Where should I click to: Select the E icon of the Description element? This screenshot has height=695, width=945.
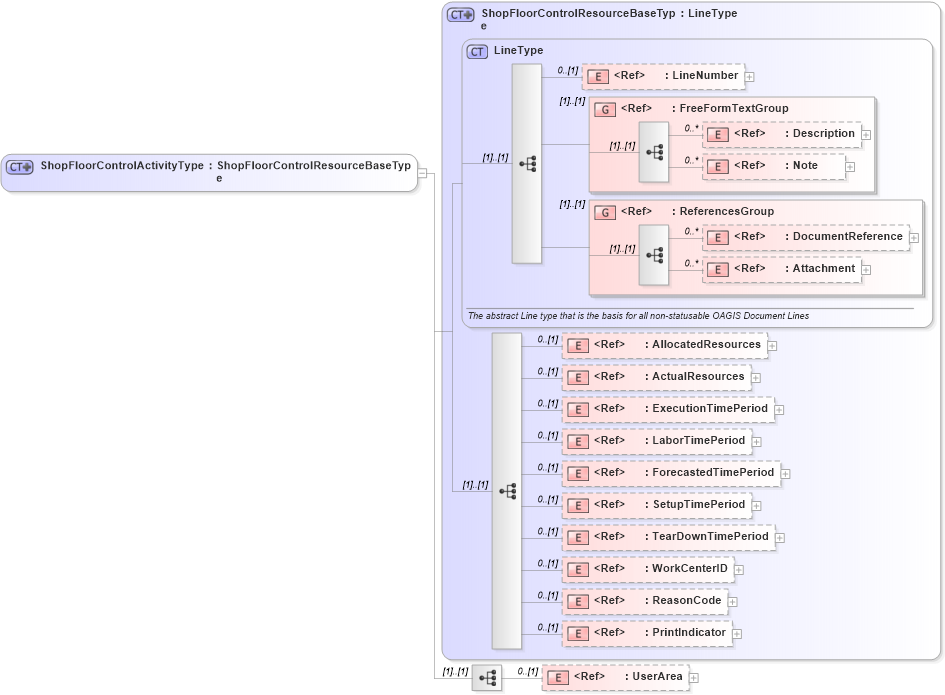pyautogui.click(x=717, y=133)
